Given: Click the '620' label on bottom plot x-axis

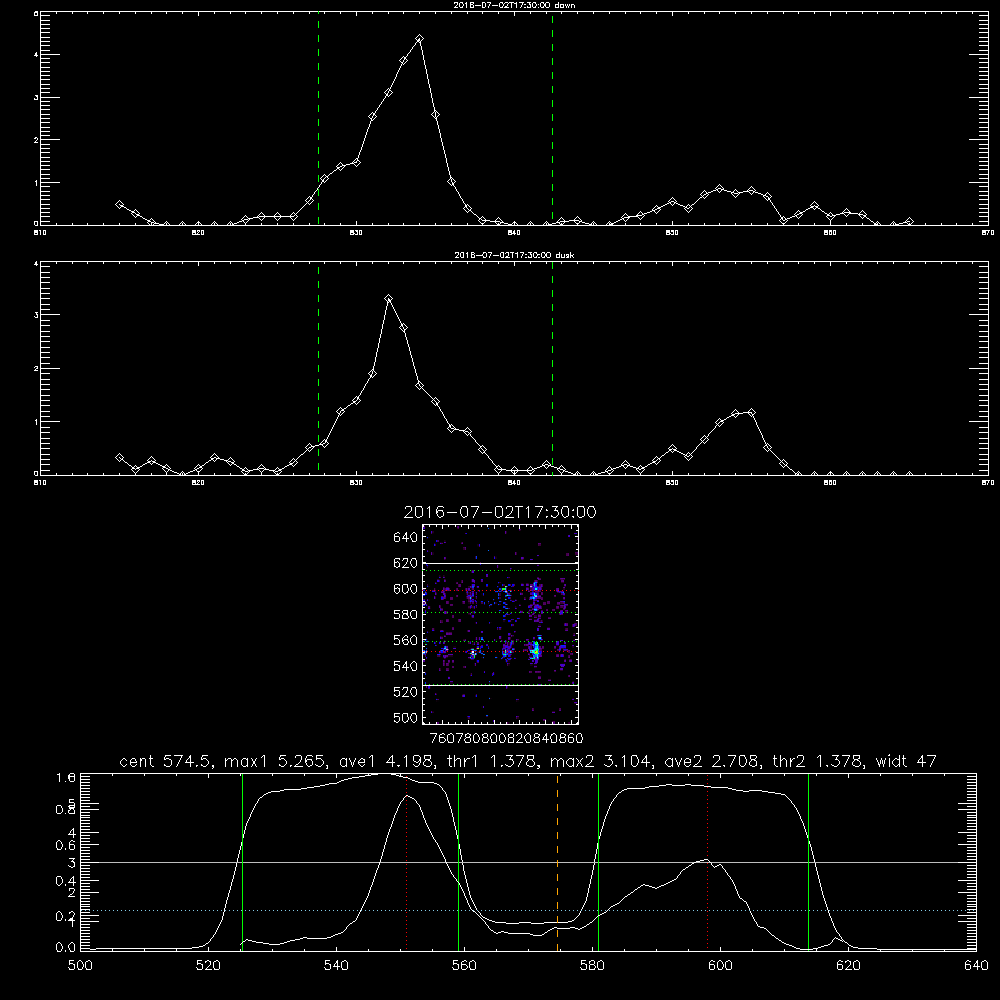Looking at the screenshot, I should coord(848,966).
